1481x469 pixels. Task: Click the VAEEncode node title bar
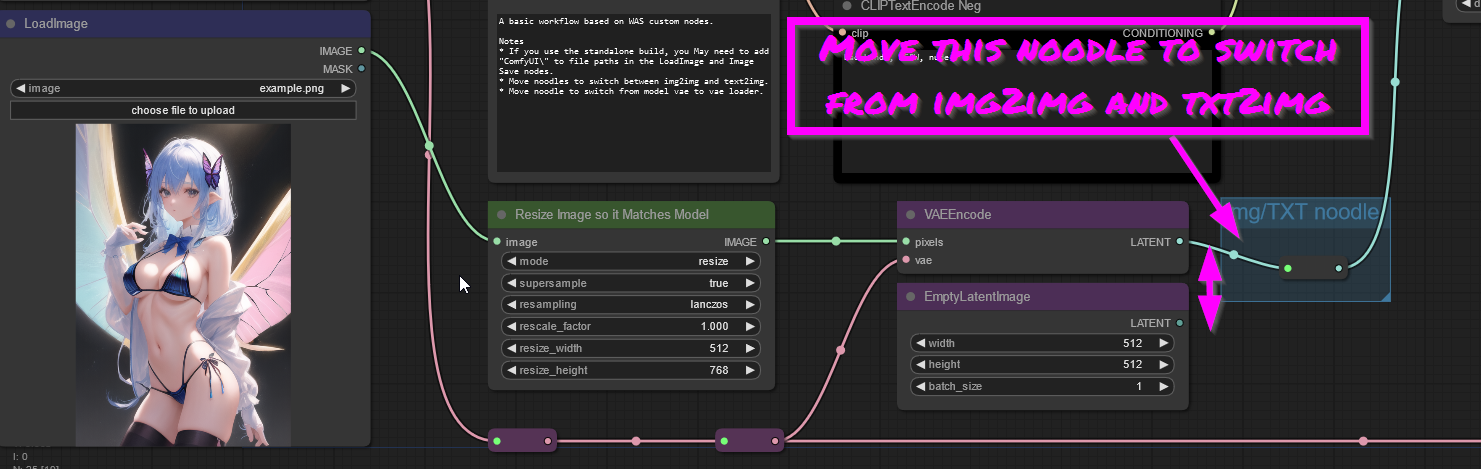pos(1043,214)
